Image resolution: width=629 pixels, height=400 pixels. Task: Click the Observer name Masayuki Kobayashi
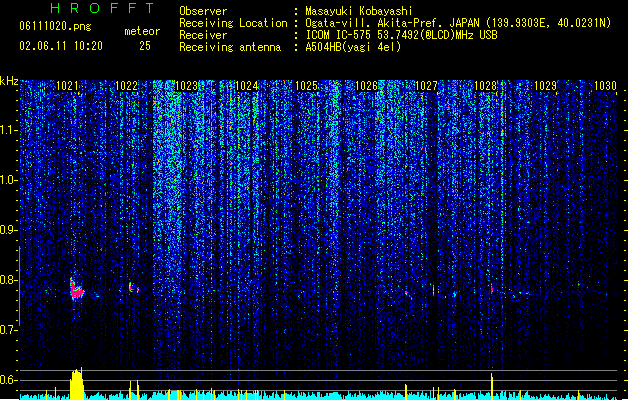click(359, 11)
